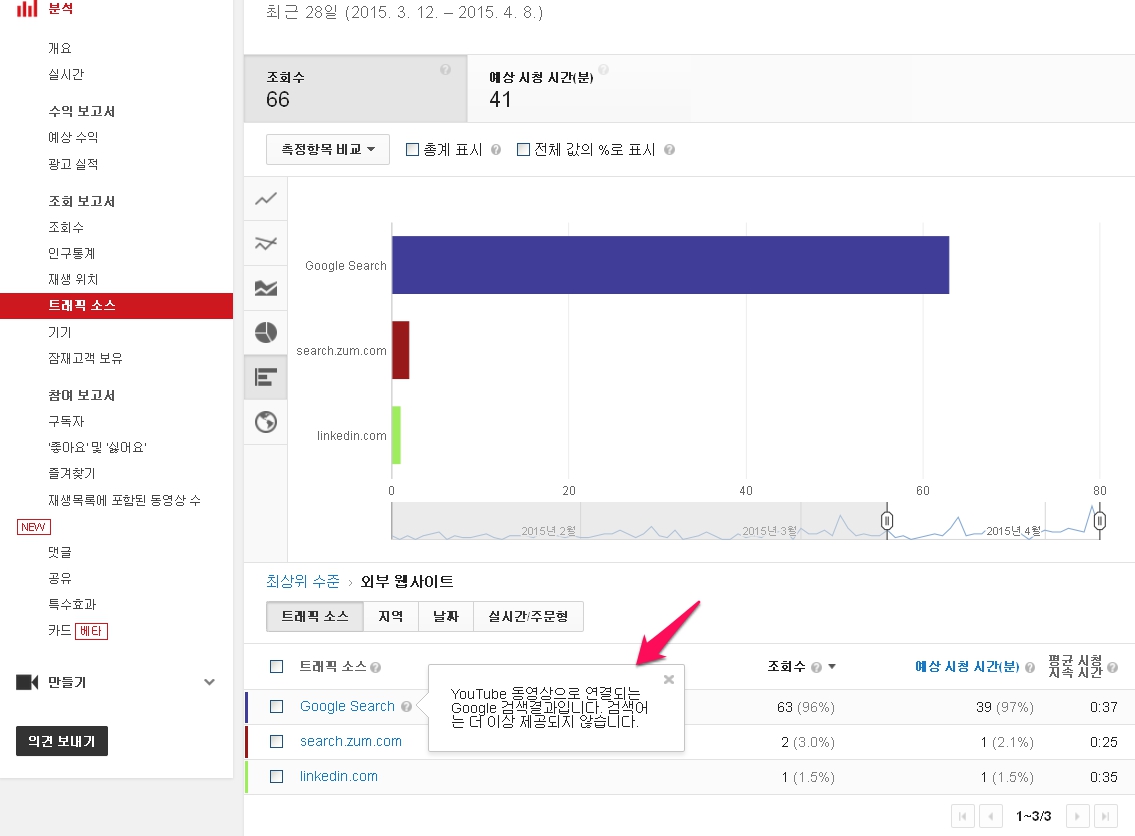Select the bar chart view icon
This screenshot has width=1135, height=836.
266,377
